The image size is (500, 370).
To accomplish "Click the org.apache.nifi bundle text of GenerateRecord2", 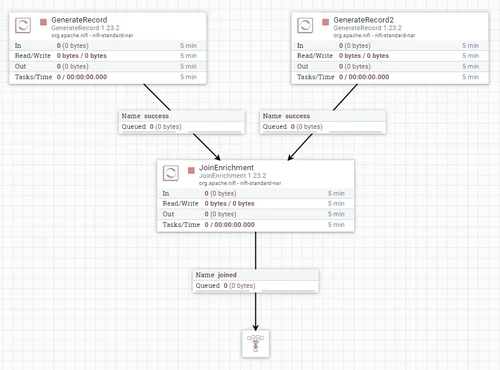I will coord(374,35).
